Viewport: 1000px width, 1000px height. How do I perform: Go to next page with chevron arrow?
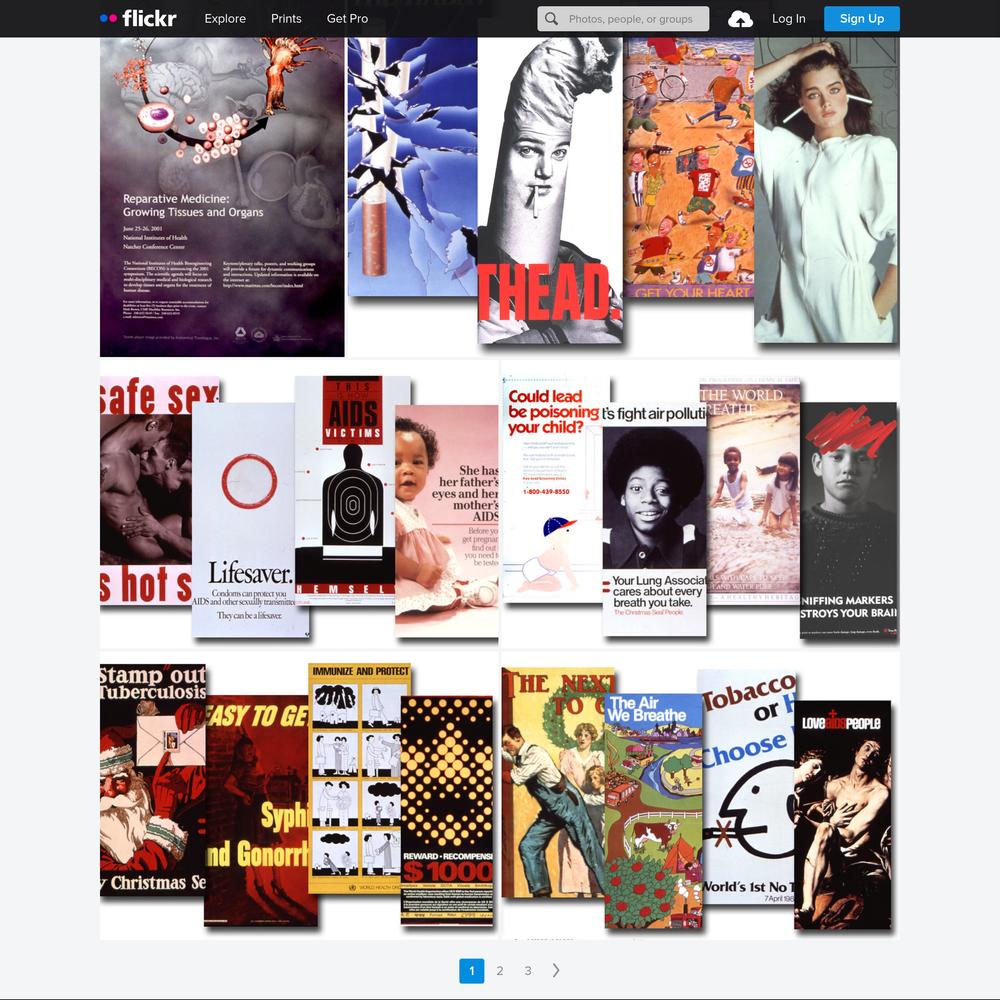pos(555,970)
